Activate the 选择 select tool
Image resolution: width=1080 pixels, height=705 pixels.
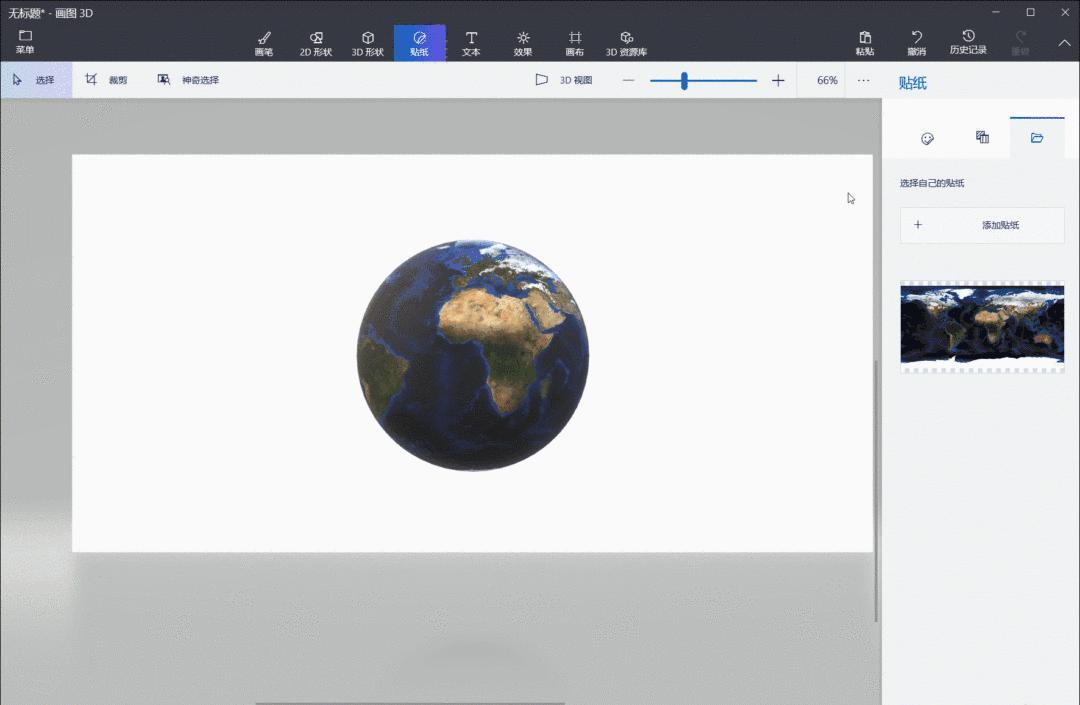pos(35,80)
